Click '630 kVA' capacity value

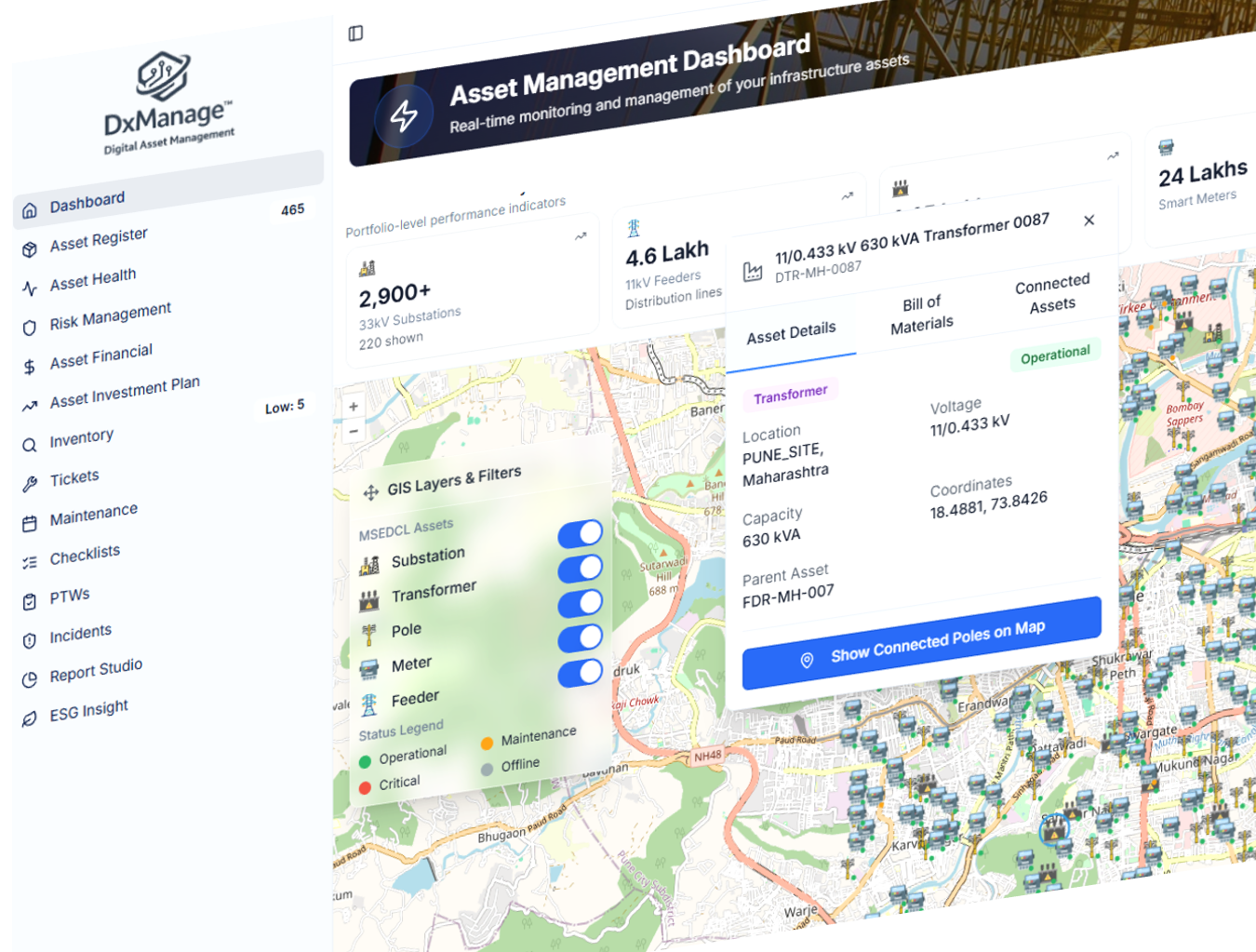tap(771, 538)
